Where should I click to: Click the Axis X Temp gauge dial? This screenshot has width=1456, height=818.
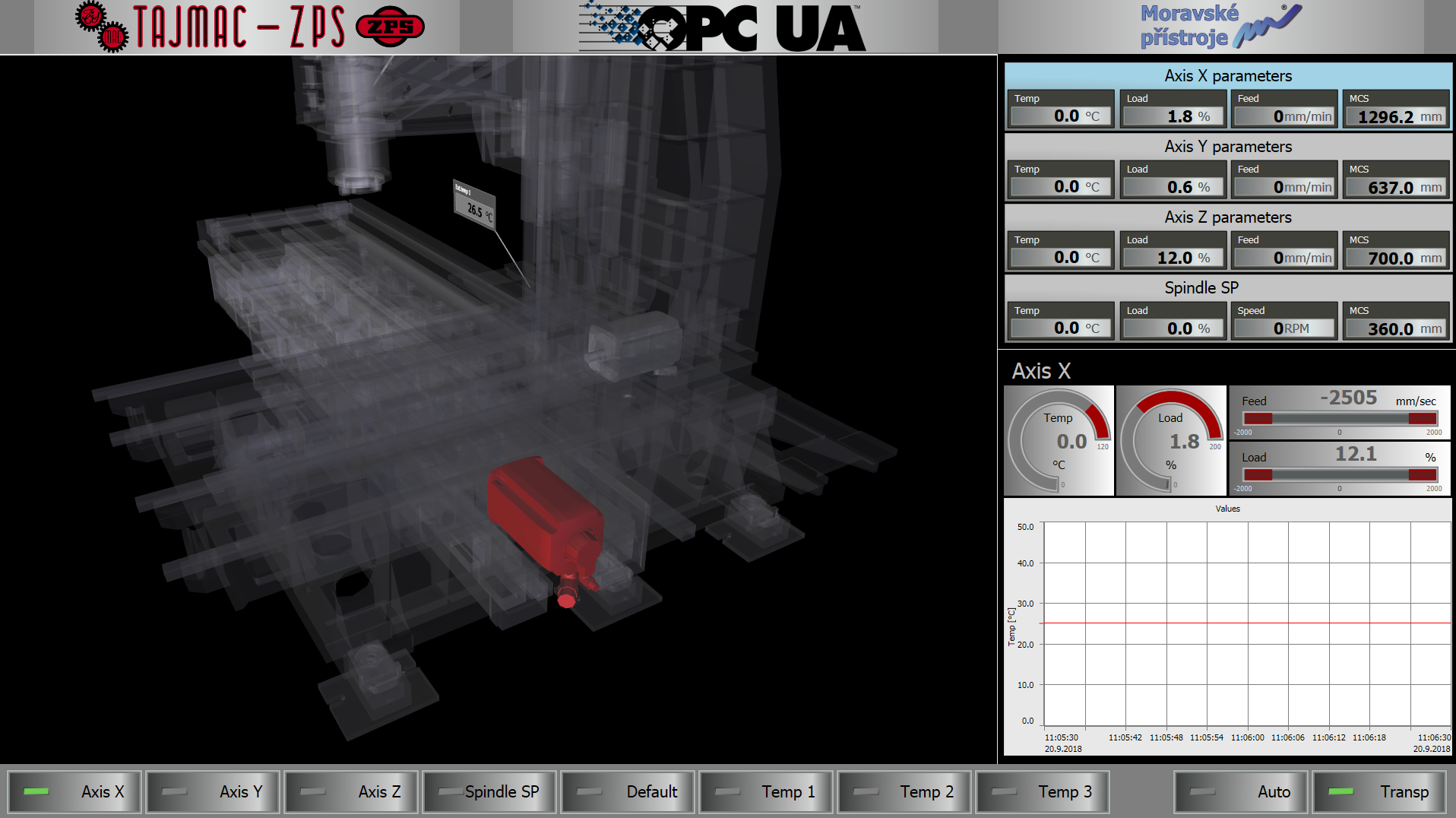pyautogui.click(x=1059, y=441)
